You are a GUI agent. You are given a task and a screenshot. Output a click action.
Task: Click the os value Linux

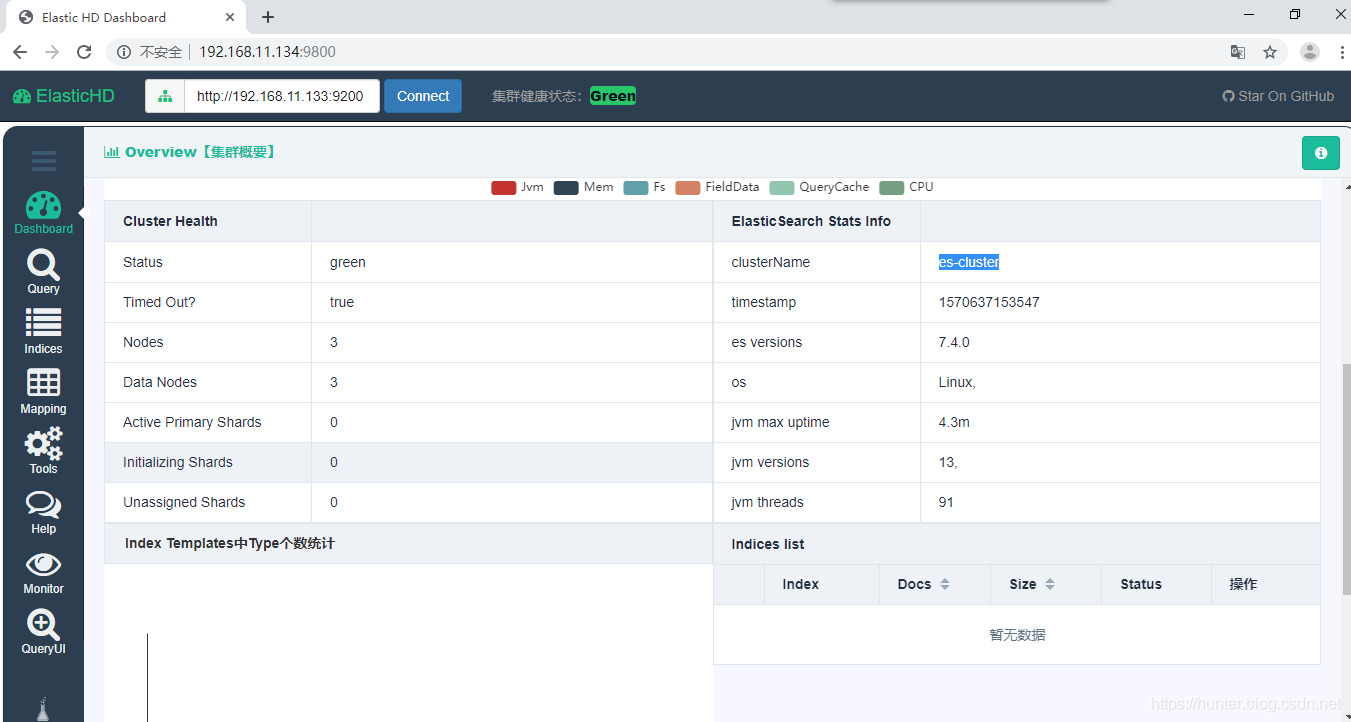pyautogui.click(x=957, y=382)
